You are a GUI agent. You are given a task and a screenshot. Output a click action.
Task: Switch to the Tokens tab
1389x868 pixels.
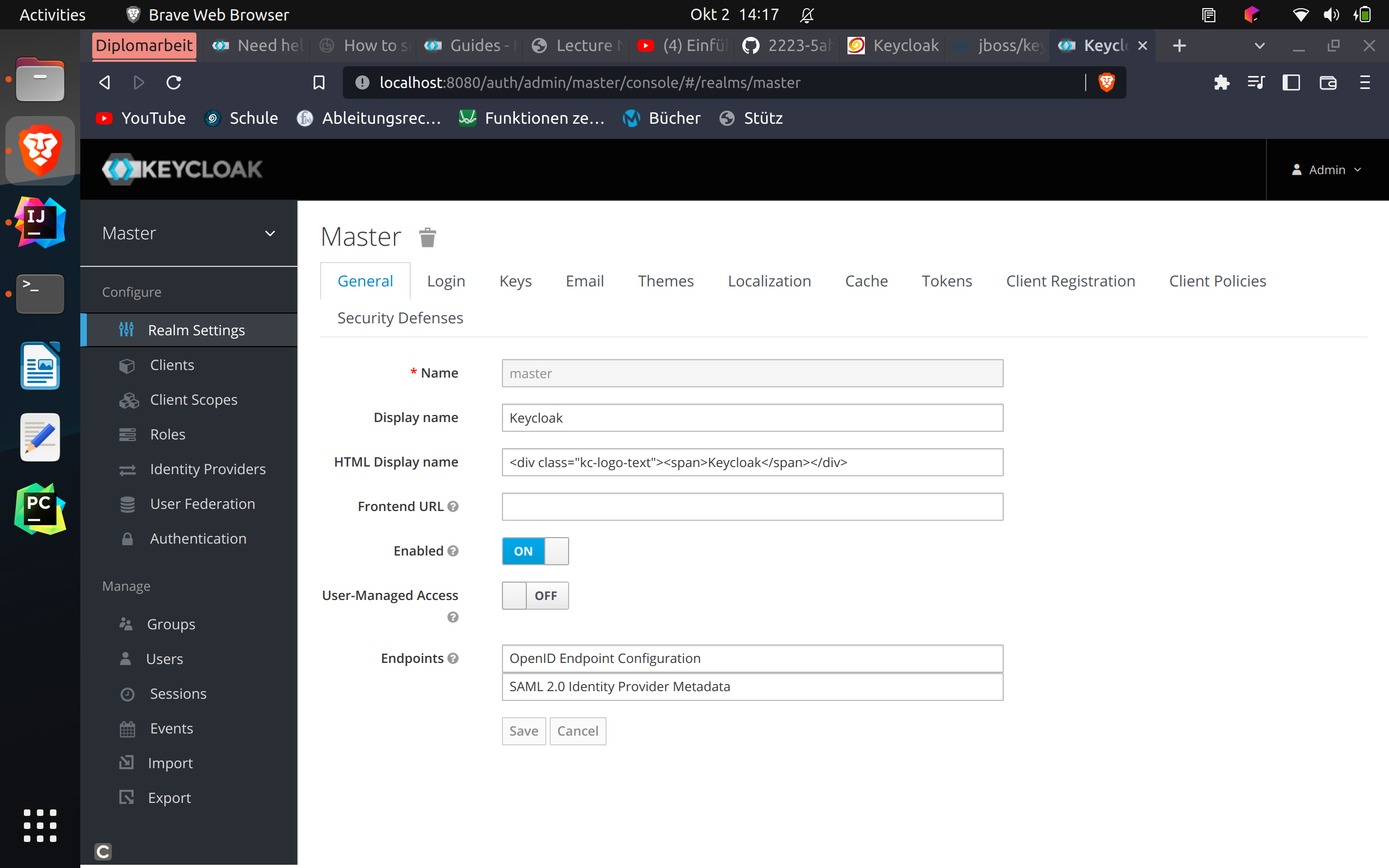coord(947,281)
